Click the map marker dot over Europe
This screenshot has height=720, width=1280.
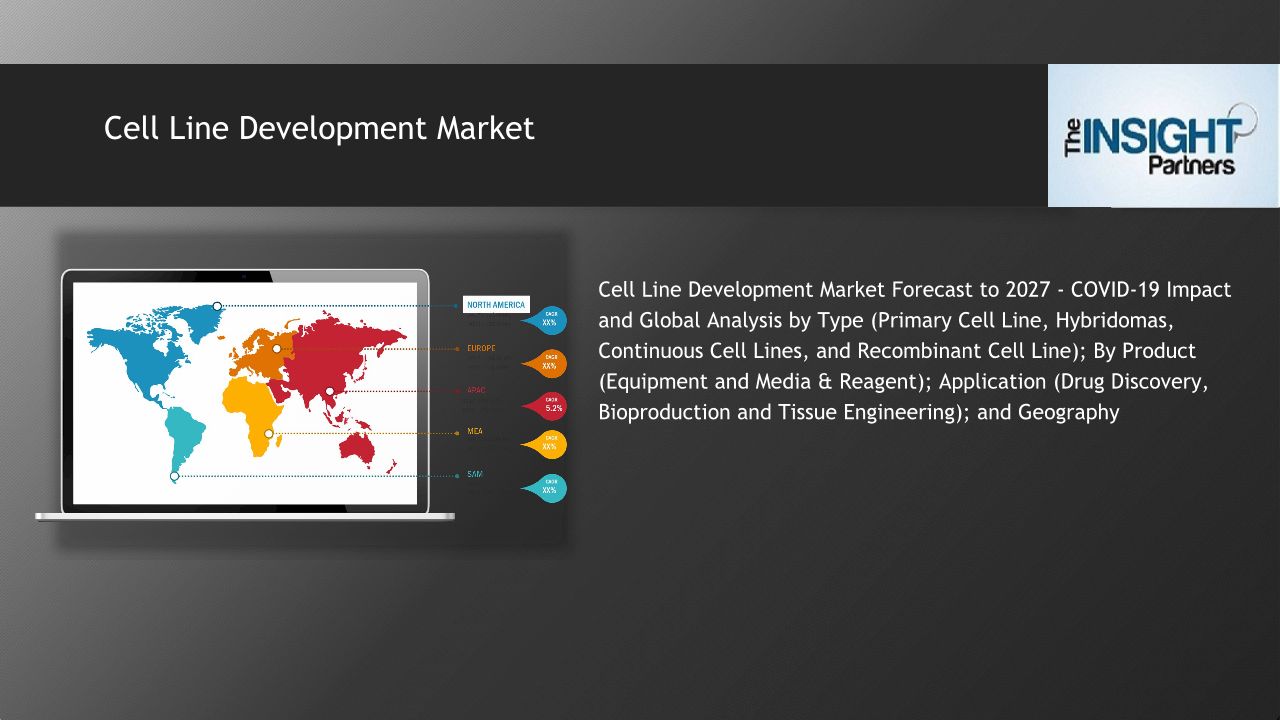tap(277, 349)
